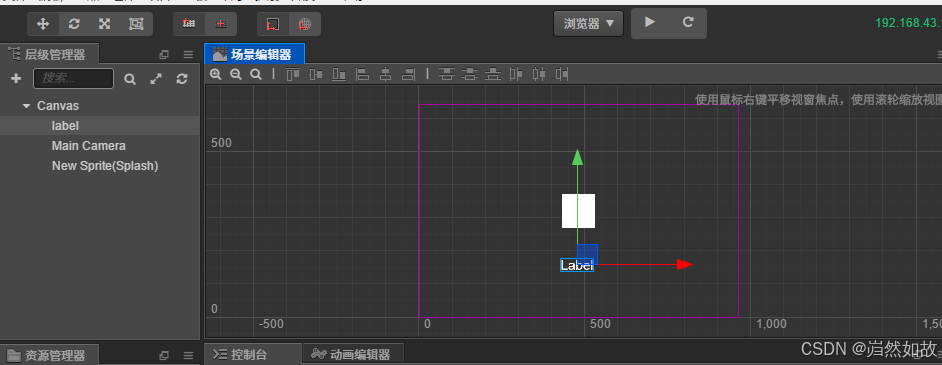The height and width of the screenshot is (365, 942).
Task: Focus the hierarchy 搜索 input field
Action: point(73,79)
